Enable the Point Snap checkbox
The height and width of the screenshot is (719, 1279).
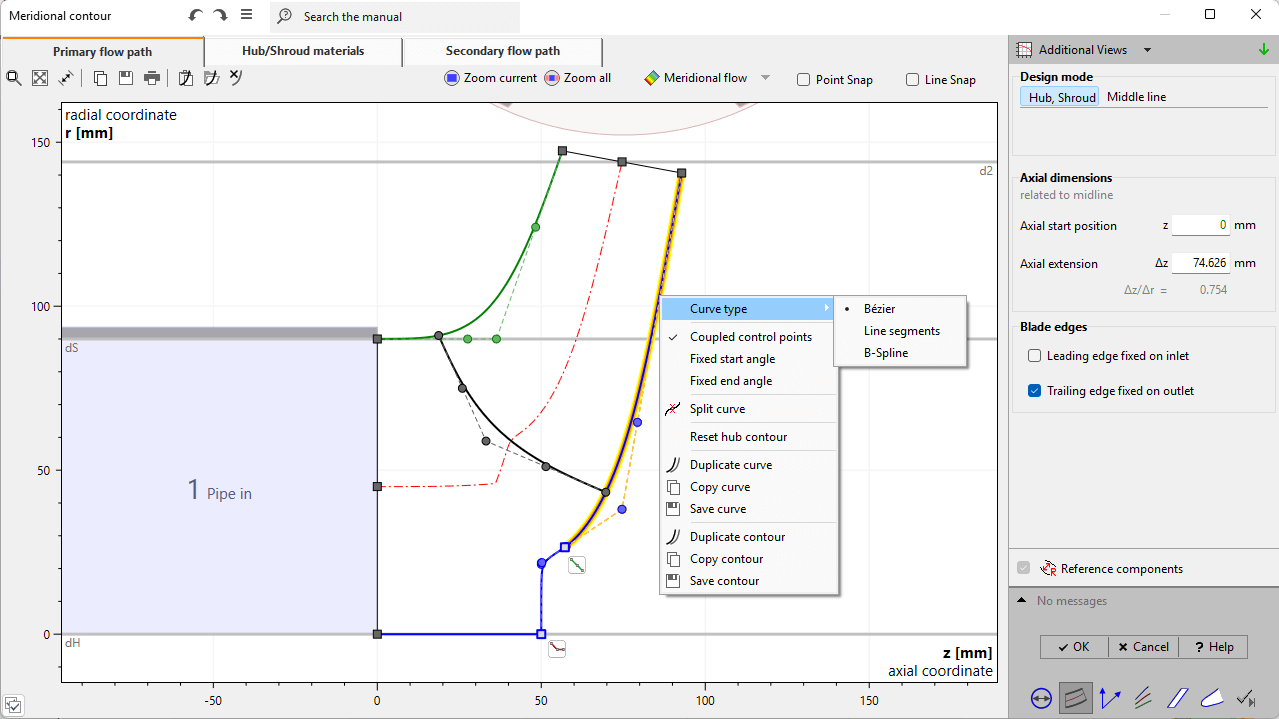804,80
